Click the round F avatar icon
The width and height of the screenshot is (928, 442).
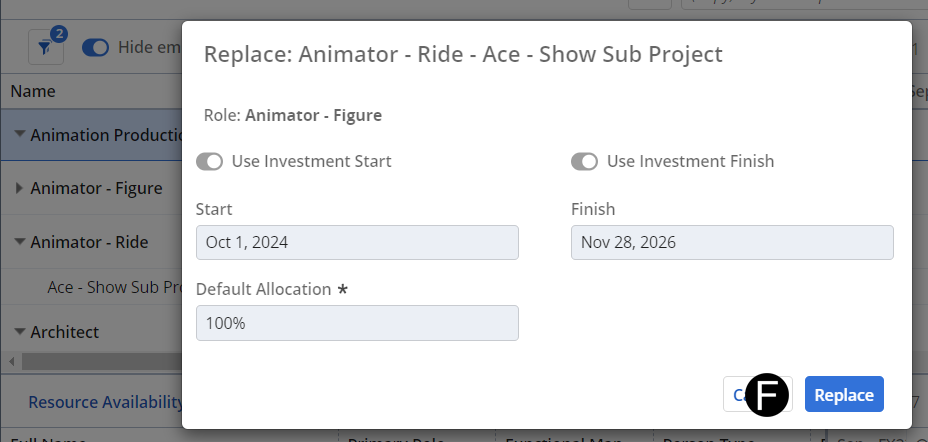coord(768,395)
